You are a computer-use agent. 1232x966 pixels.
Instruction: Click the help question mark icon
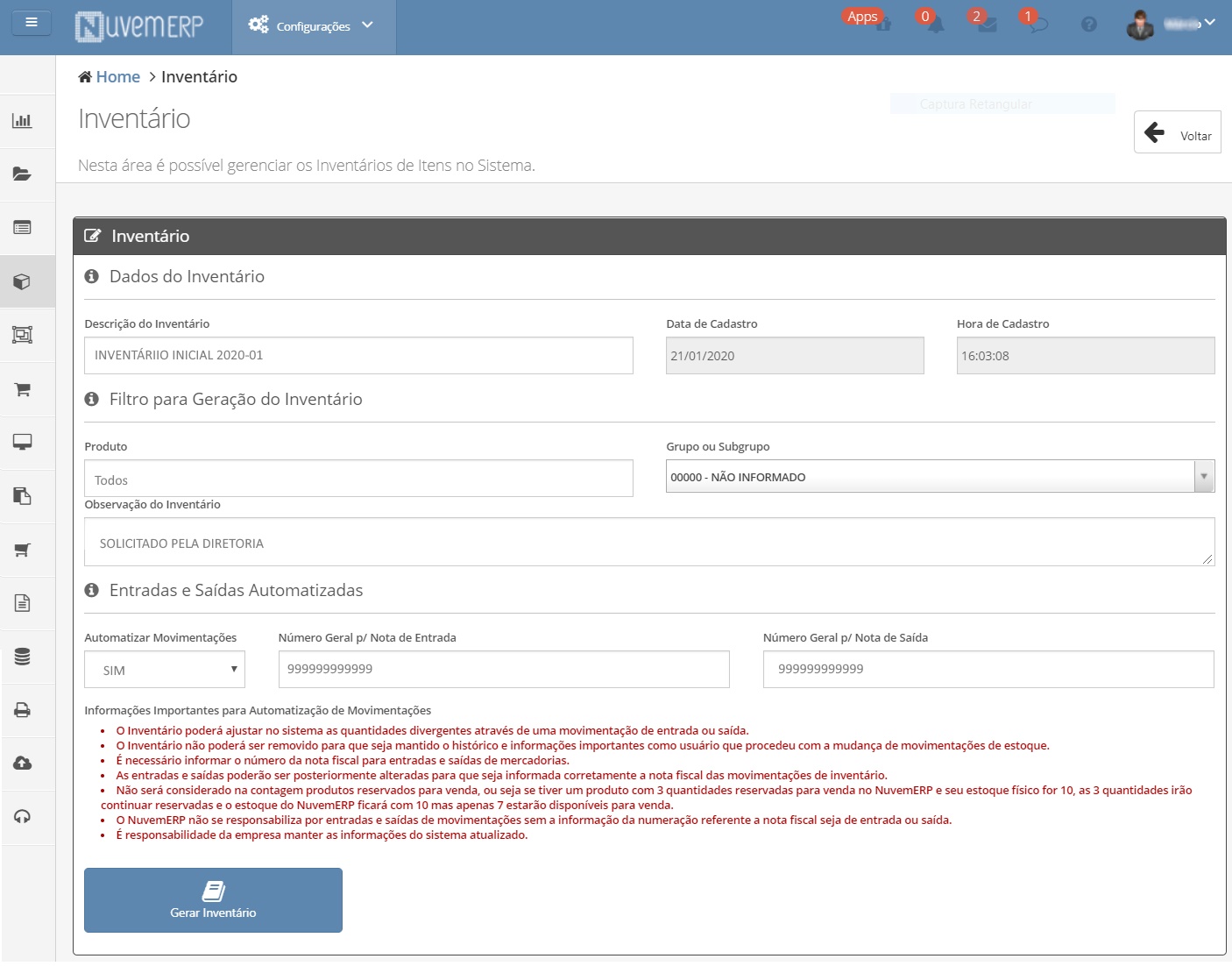[x=1089, y=25]
